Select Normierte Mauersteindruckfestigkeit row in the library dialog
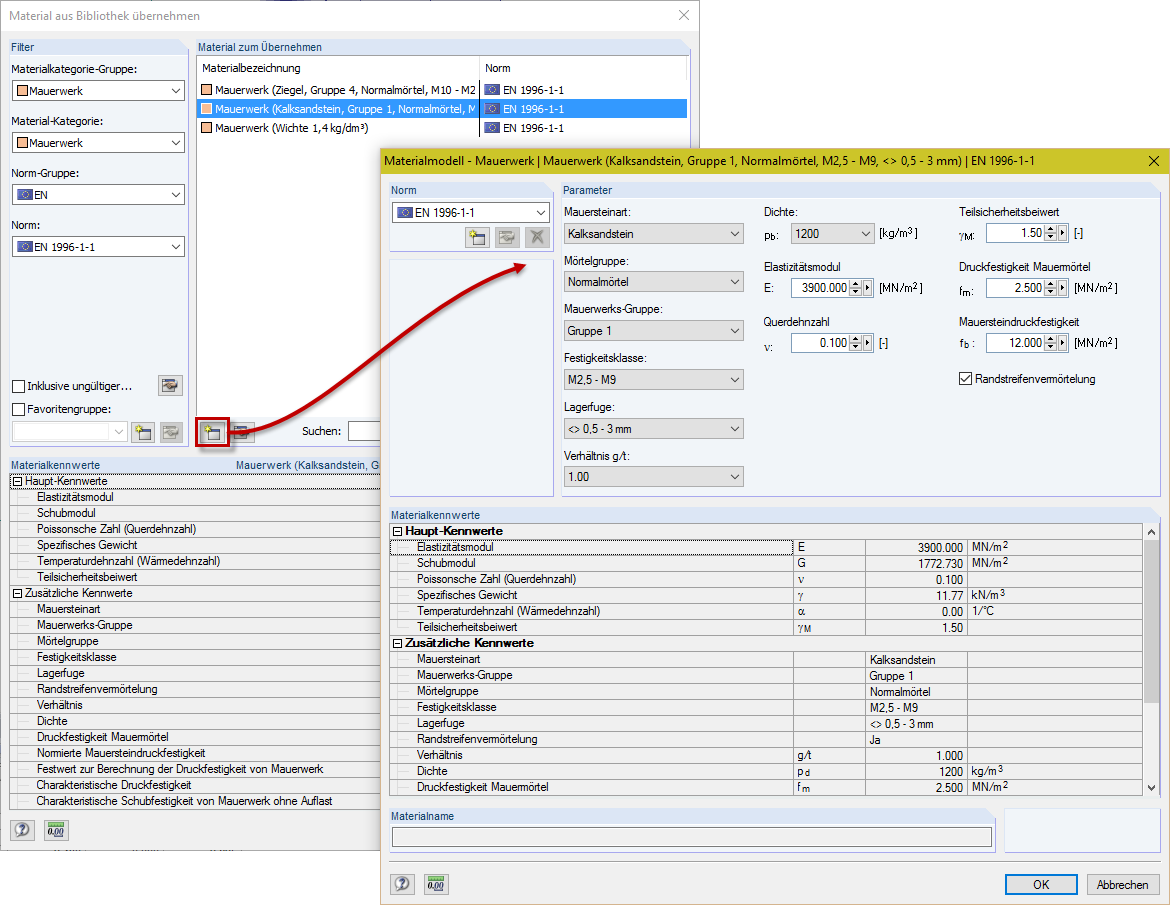Image resolution: width=1170 pixels, height=905 pixels. [195, 753]
